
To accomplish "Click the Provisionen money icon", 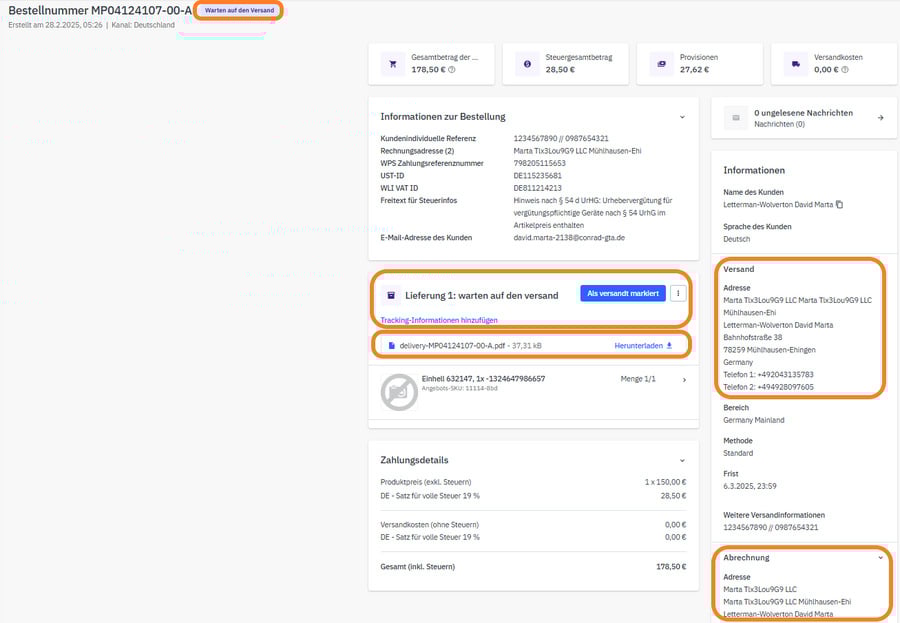I will tap(661, 64).
